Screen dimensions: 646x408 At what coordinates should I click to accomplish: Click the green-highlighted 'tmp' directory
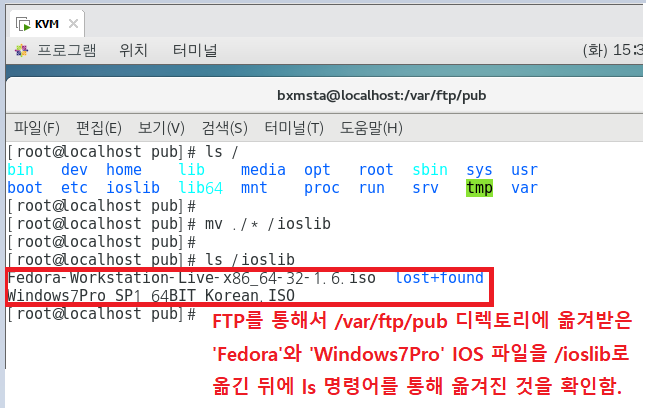pyautogui.click(x=479, y=188)
